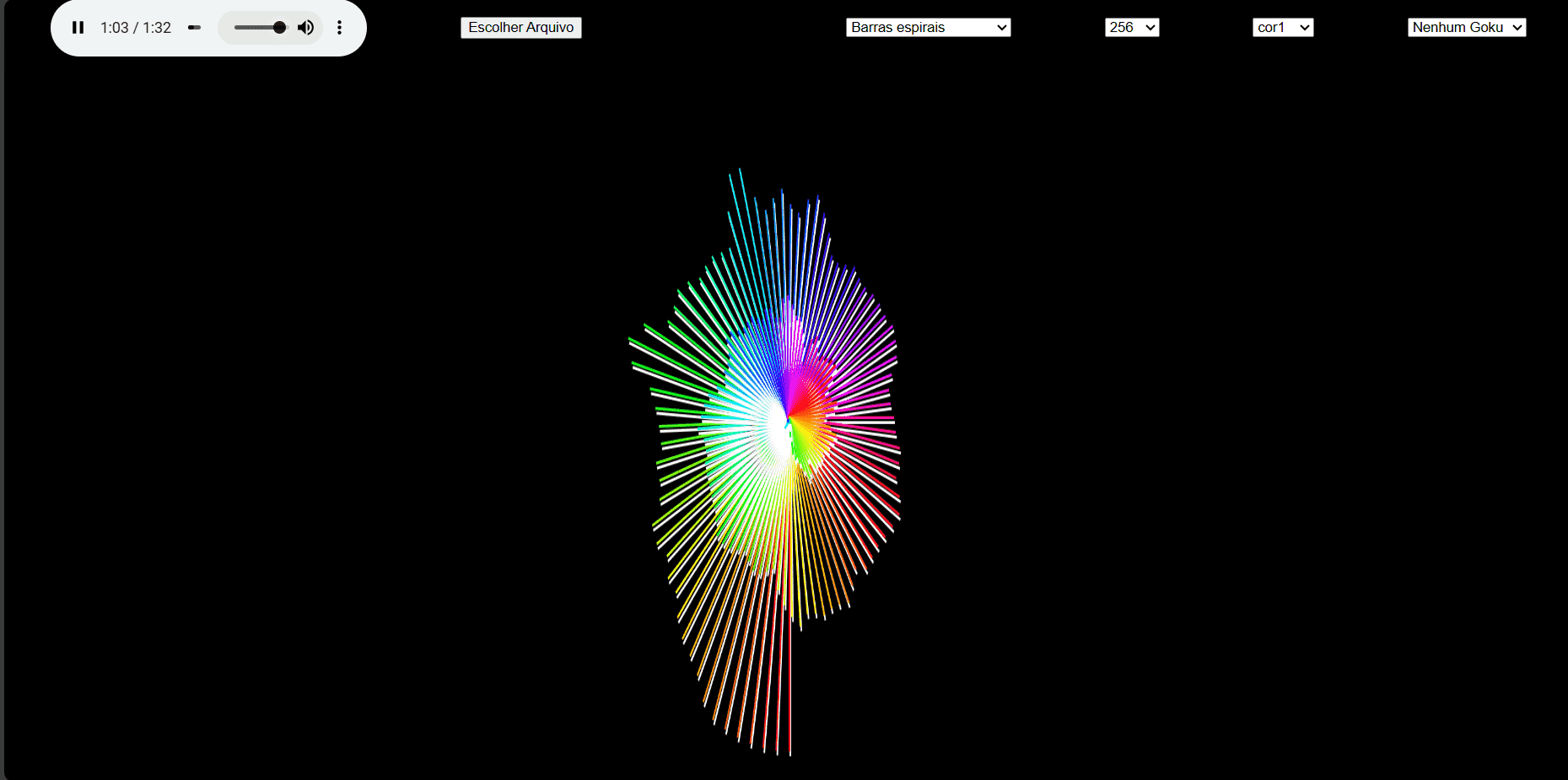Open the audio player three-dot menu
1568x780 pixels.
(339, 28)
